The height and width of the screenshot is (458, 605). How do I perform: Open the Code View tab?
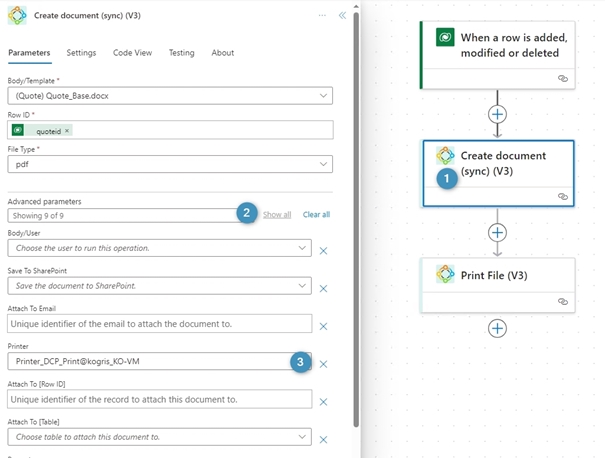point(132,53)
